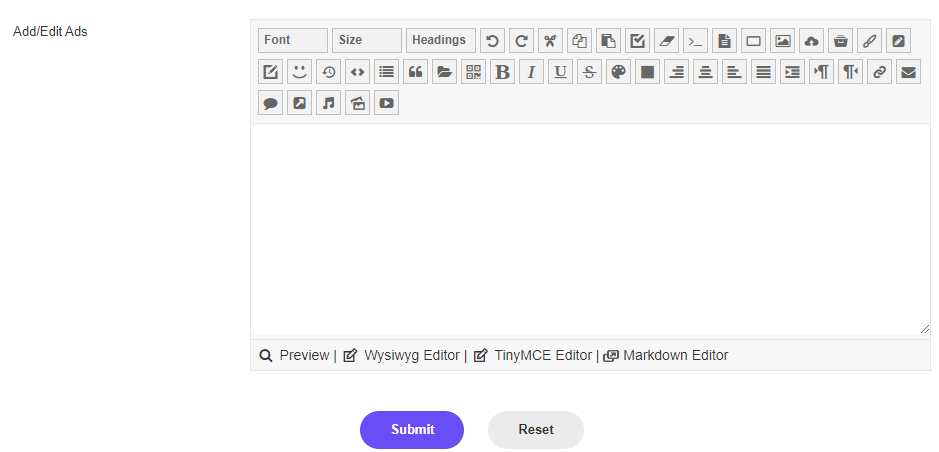The height and width of the screenshot is (452, 939).
Task: Click the music note audio icon
Action: tap(329, 103)
